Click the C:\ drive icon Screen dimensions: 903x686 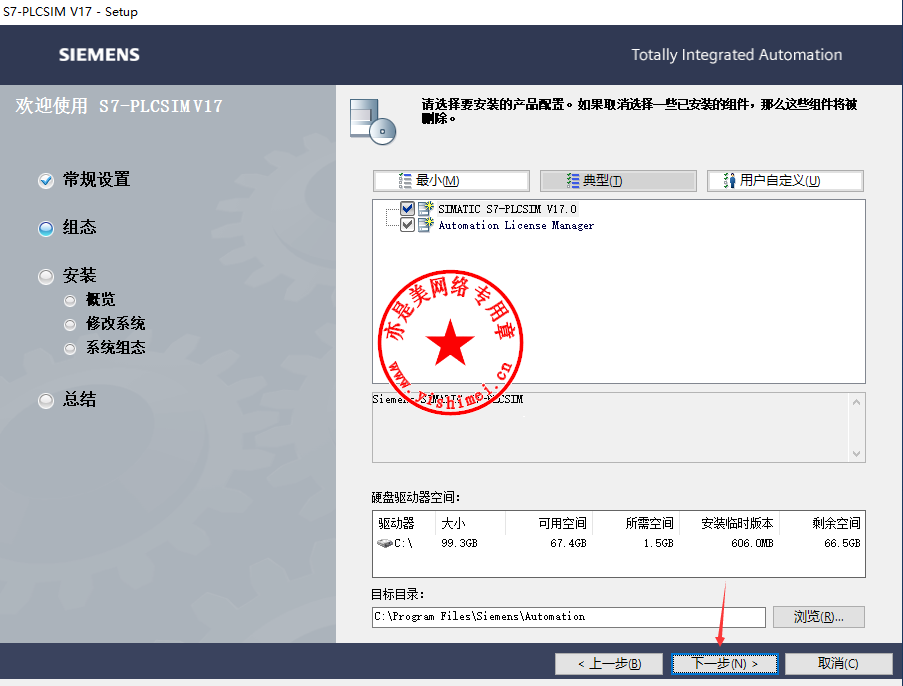coord(384,543)
